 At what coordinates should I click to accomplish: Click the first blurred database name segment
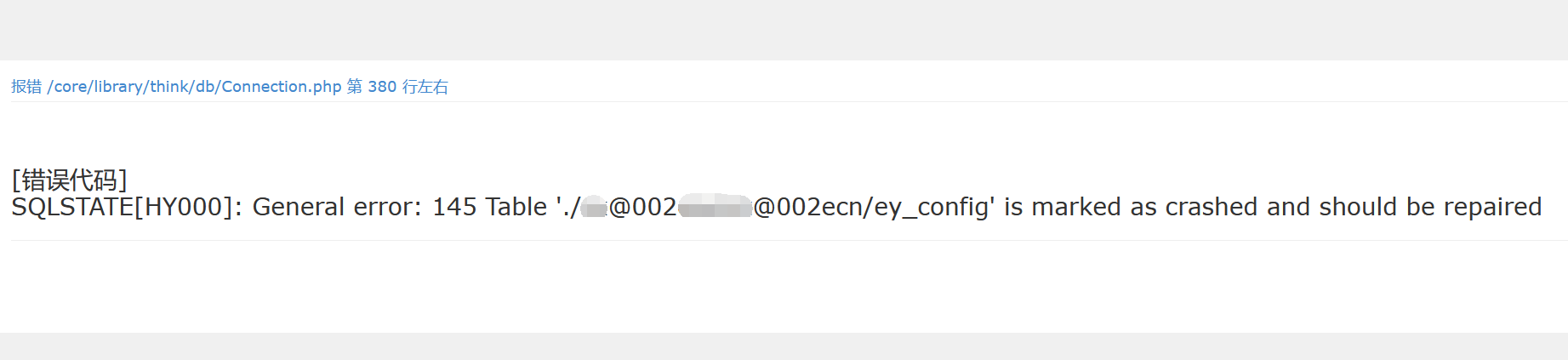[x=595, y=207]
